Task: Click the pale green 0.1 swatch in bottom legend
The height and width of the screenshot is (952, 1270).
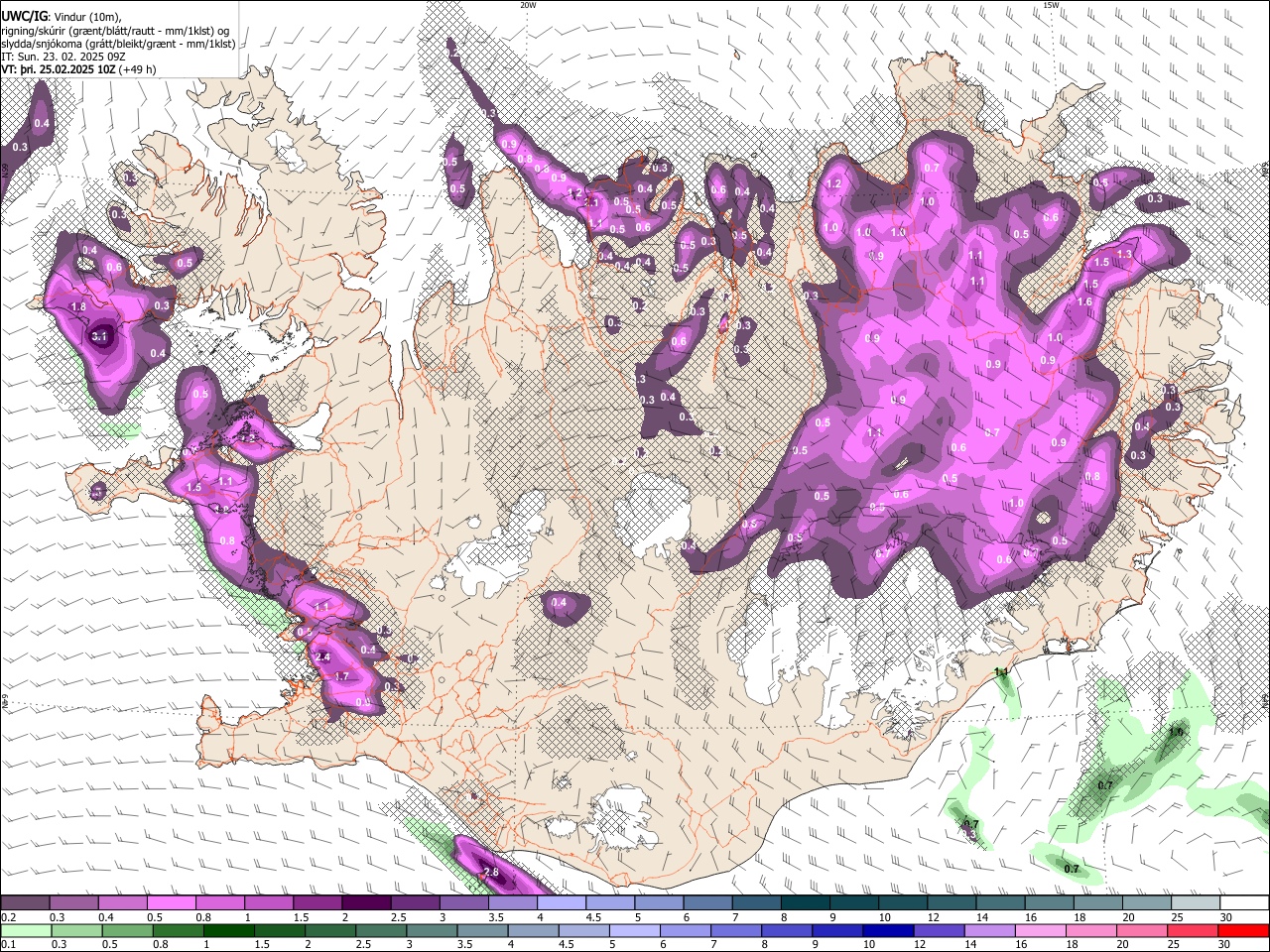Action: 26,930
